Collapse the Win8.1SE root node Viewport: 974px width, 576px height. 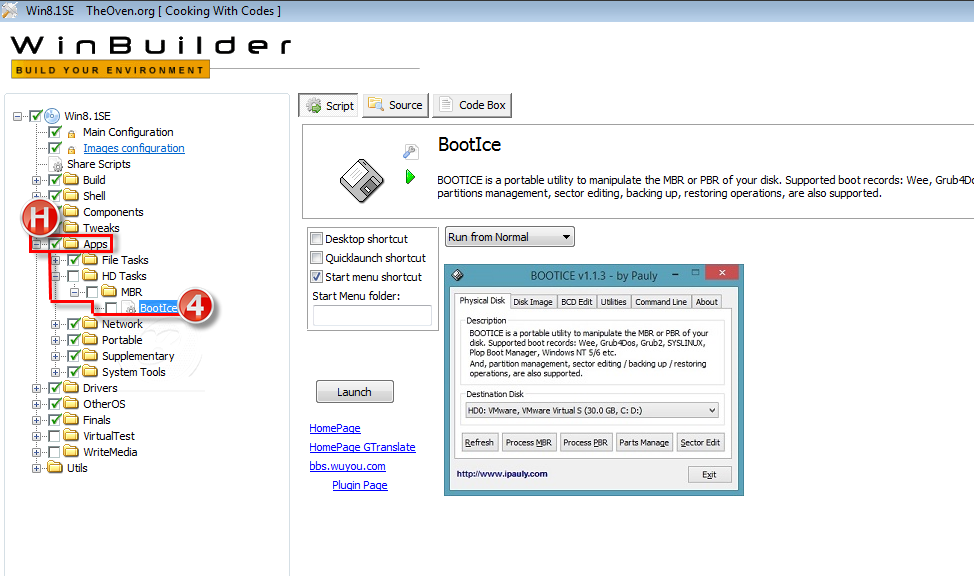click(18, 116)
